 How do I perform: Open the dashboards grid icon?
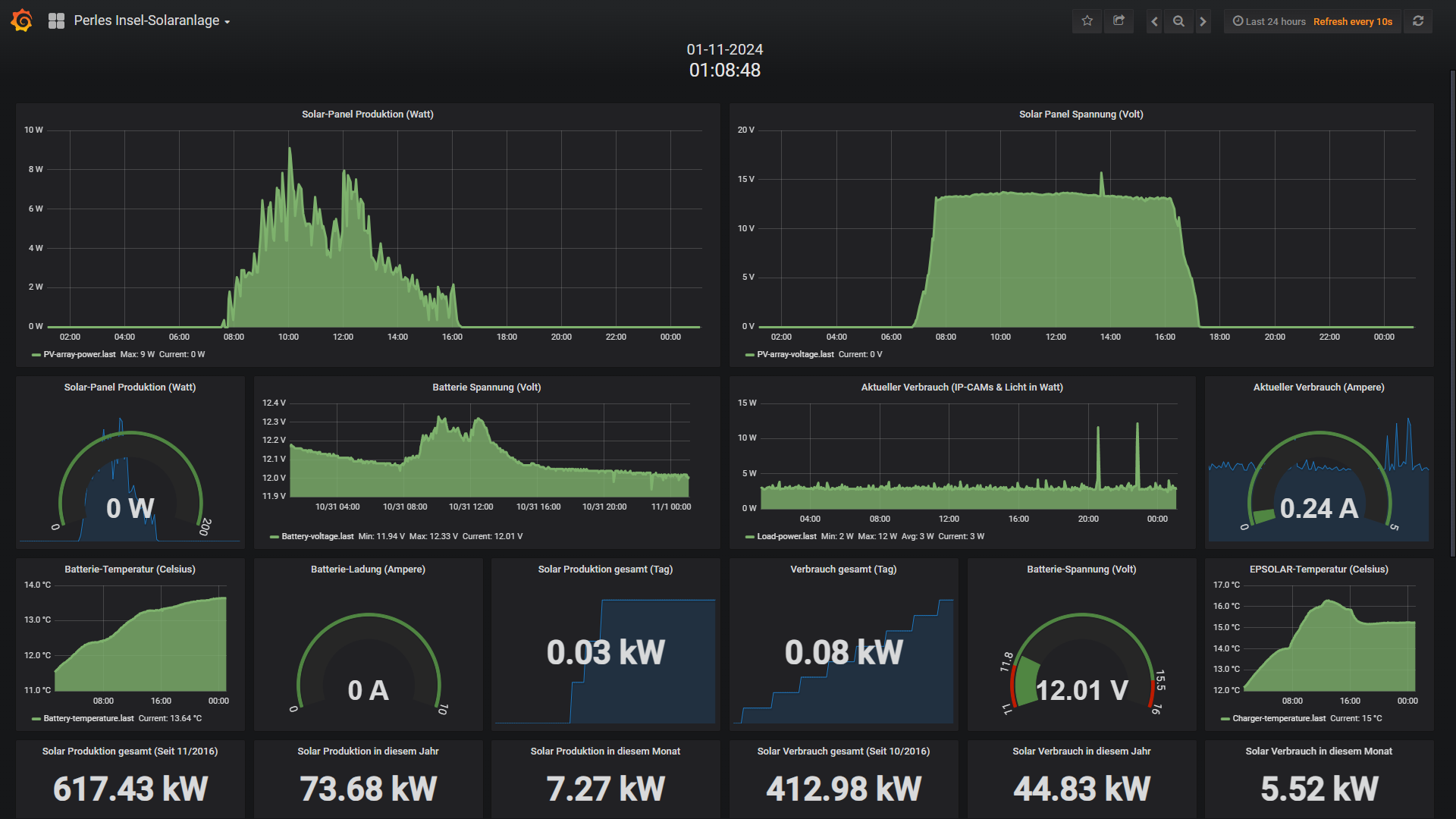tap(56, 21)
